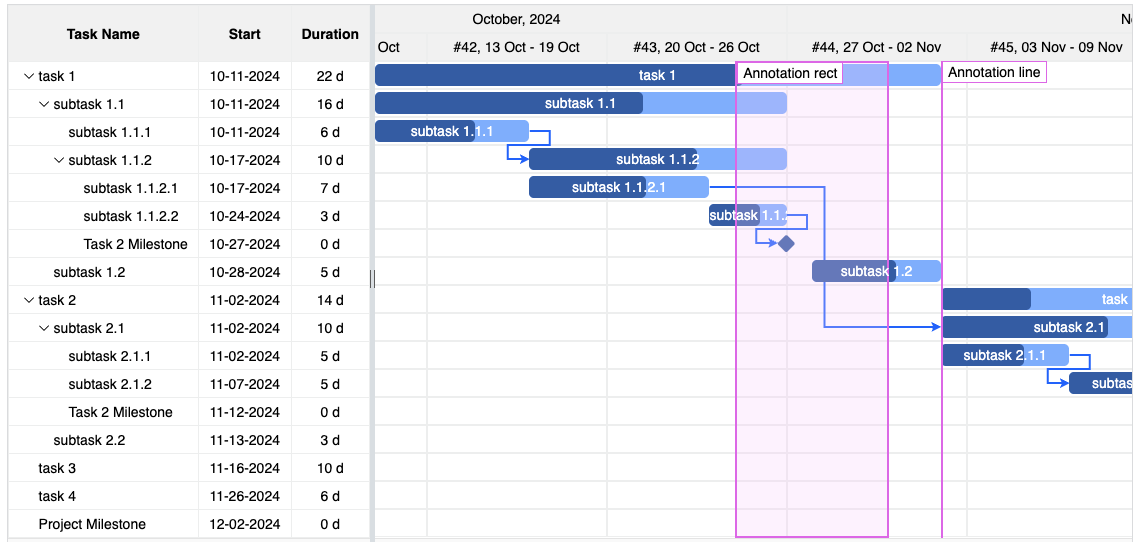Click the Annotation line label
The image size is (1139, 542).
[x=994, y=73]
